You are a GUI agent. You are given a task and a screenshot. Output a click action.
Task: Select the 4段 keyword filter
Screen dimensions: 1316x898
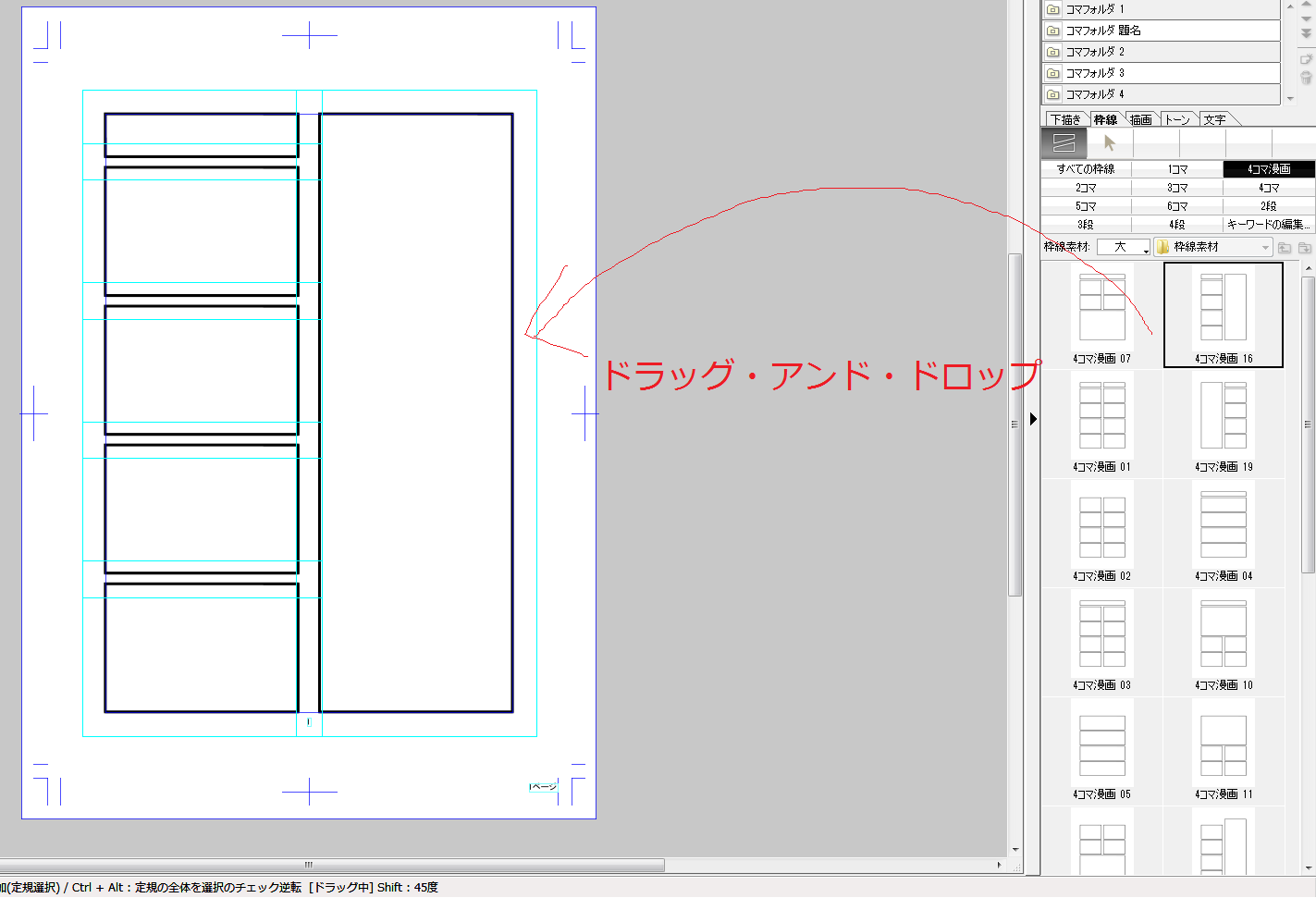coord(1177,225)
